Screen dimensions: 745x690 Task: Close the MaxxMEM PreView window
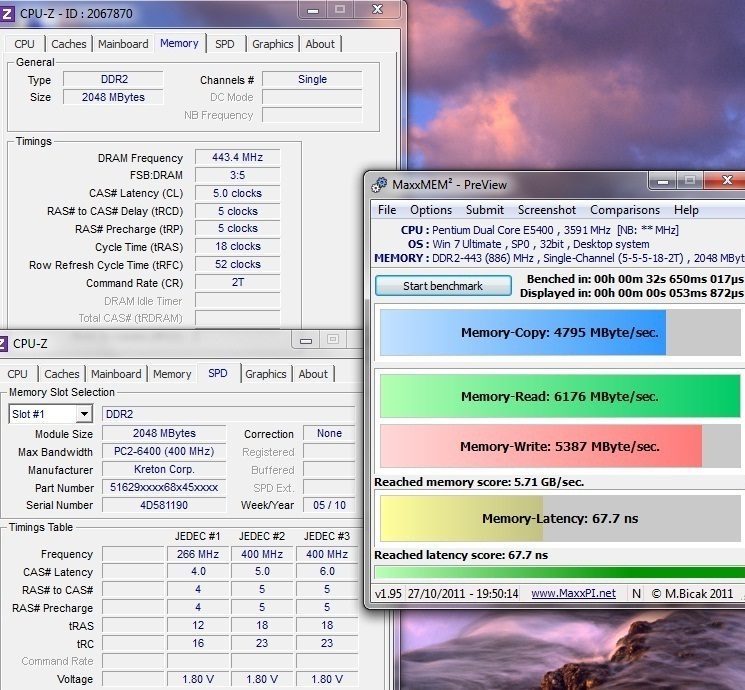[x=726, y=180]
